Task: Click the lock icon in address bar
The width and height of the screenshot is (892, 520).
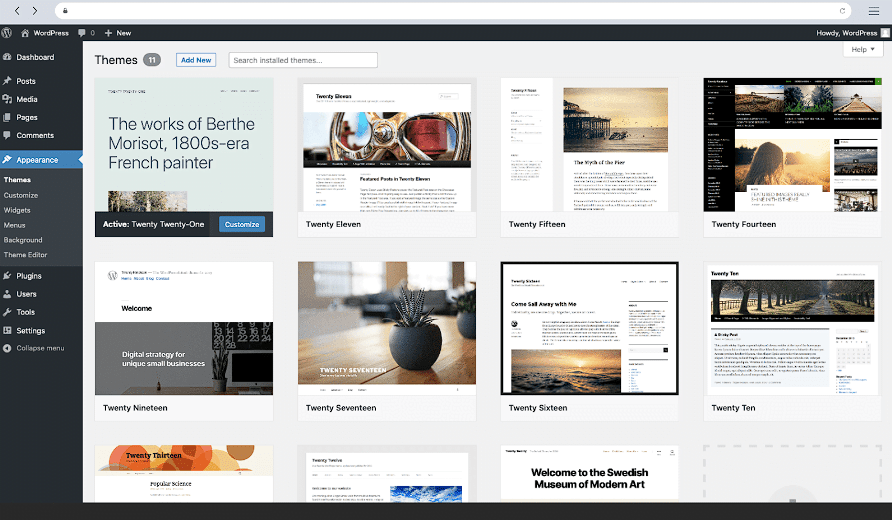Action: point(65,10)
